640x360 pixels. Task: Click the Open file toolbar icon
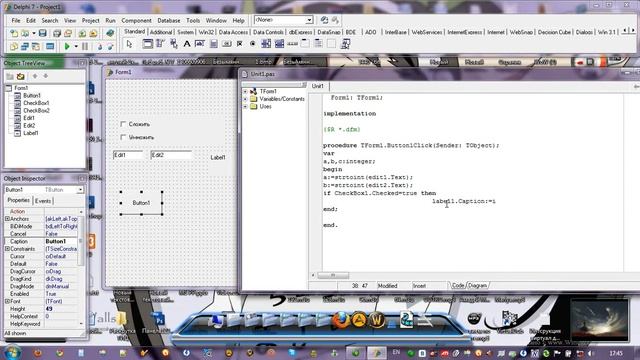coord(25,33)
